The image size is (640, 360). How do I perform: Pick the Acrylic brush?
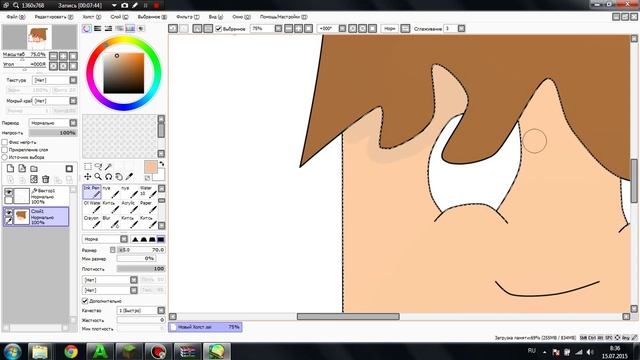point(129,207)
